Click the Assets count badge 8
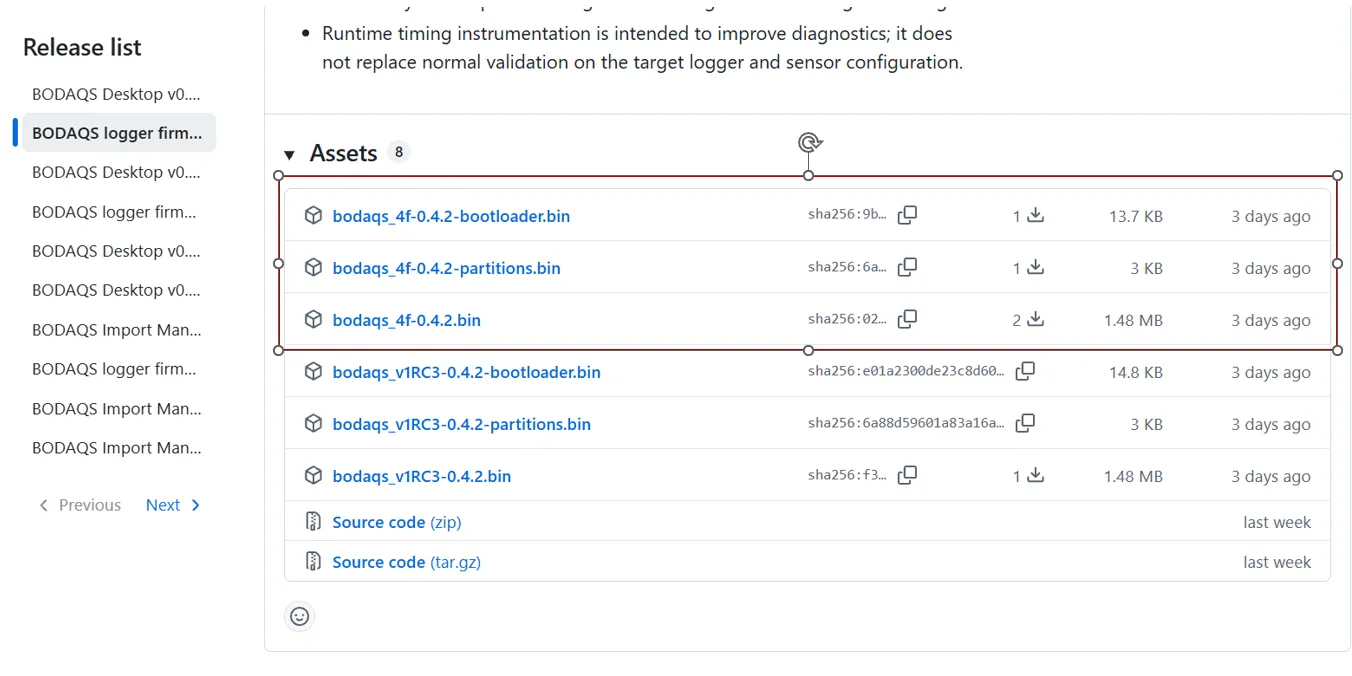Viewport: 1352px width, 676px height. pyautogui.click(x=398, y=152)
